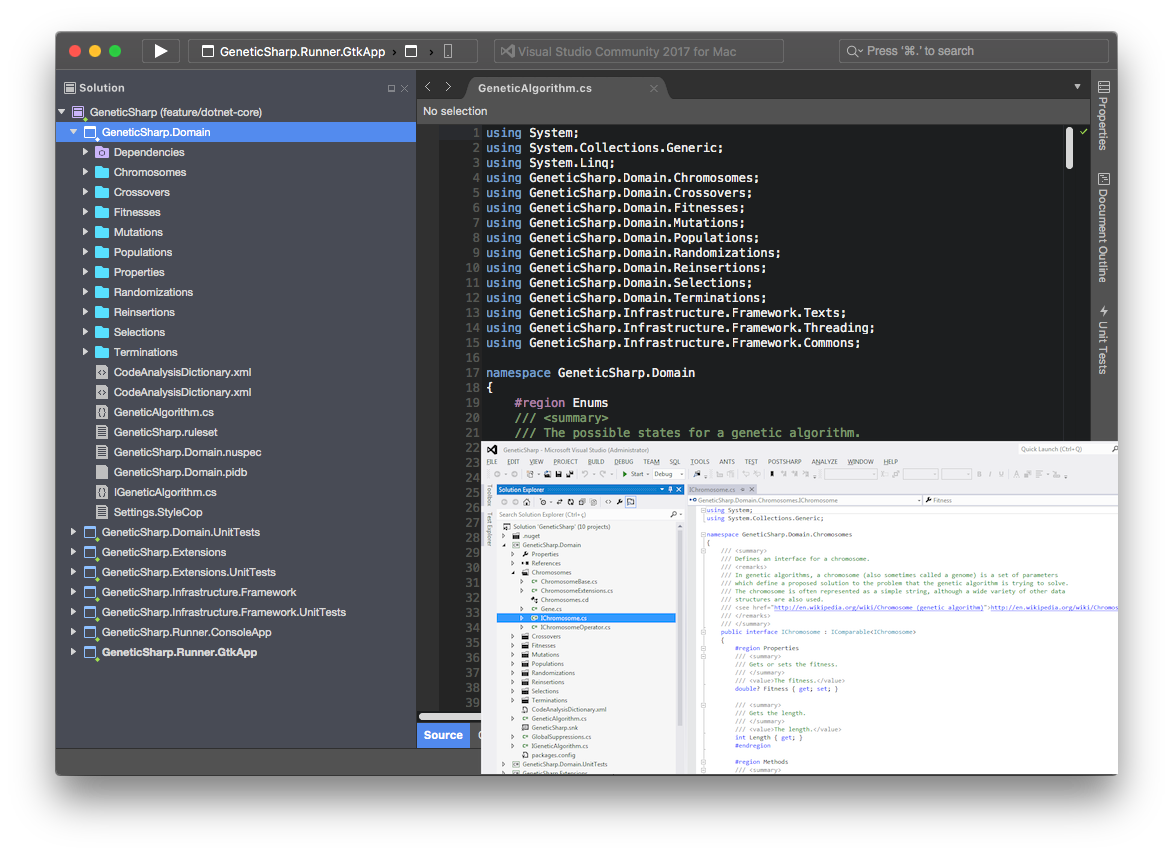Open the Document Outline side pad

tap(1103, 227)
